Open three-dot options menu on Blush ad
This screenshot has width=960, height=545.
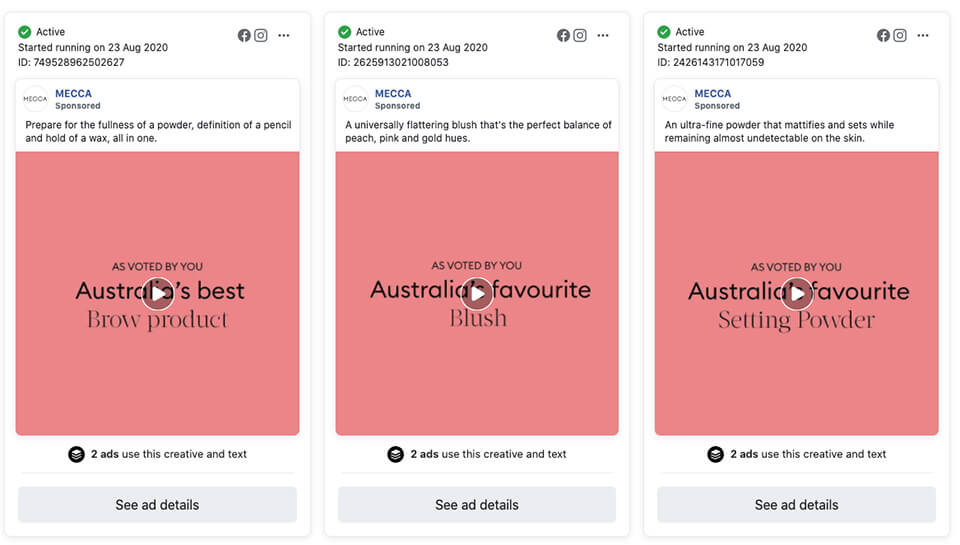[603, 36]
